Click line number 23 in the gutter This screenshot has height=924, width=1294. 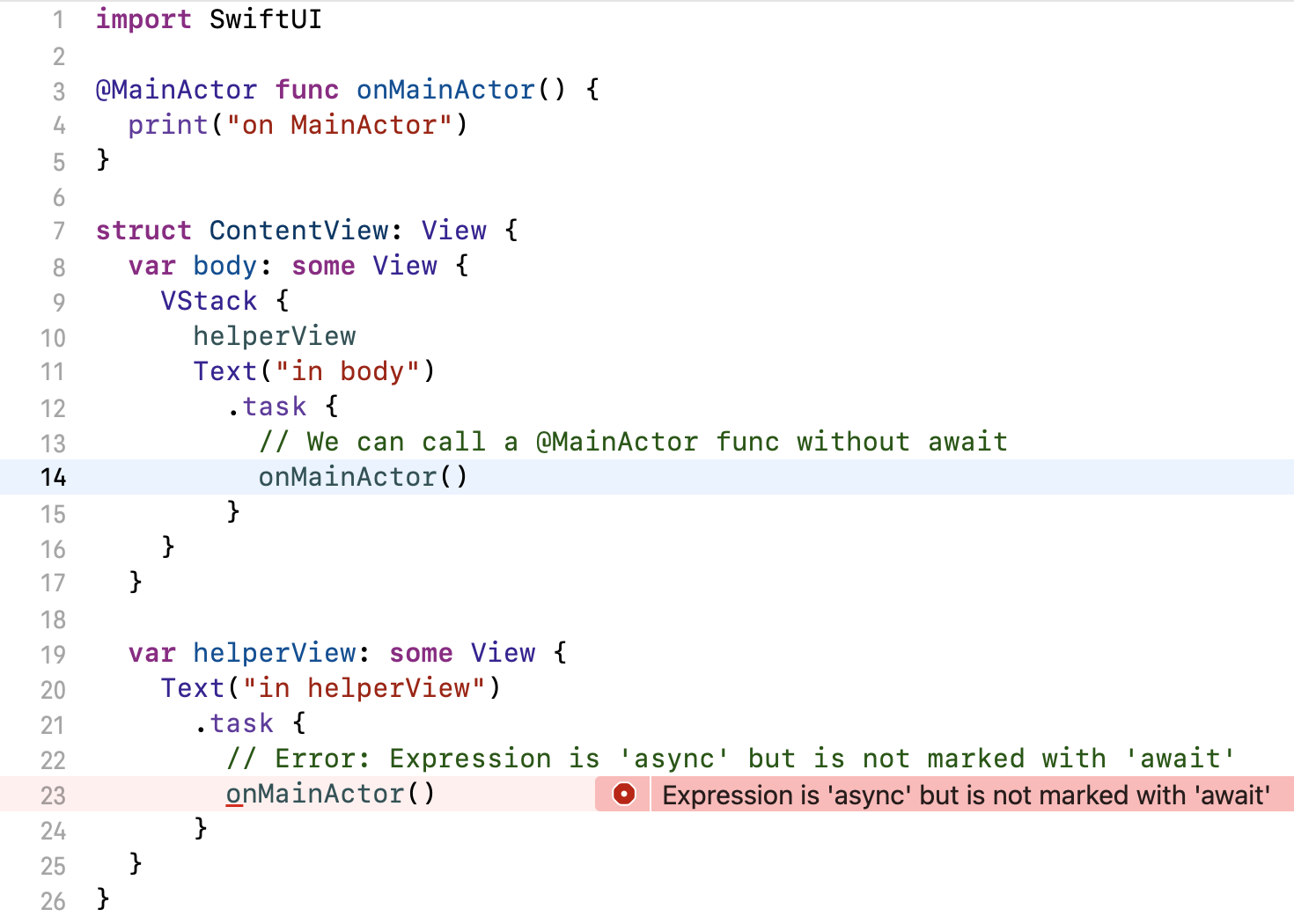click(x=53, y=796)
